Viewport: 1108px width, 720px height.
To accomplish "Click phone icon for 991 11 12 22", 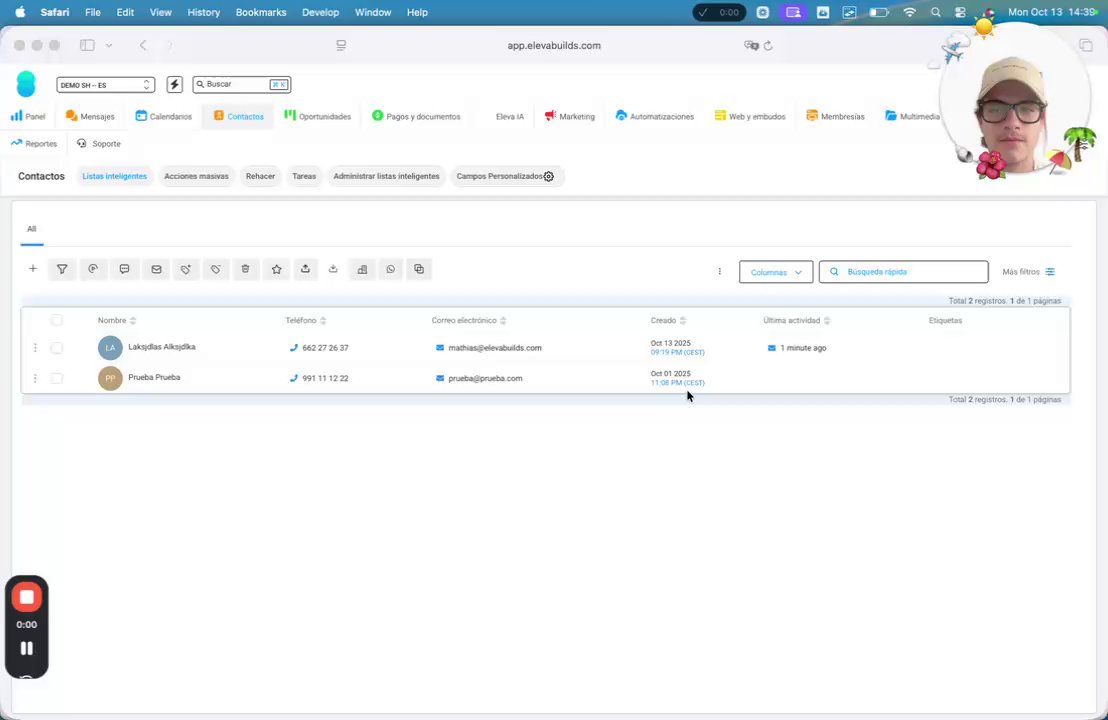I will click(x=294, y=378).
